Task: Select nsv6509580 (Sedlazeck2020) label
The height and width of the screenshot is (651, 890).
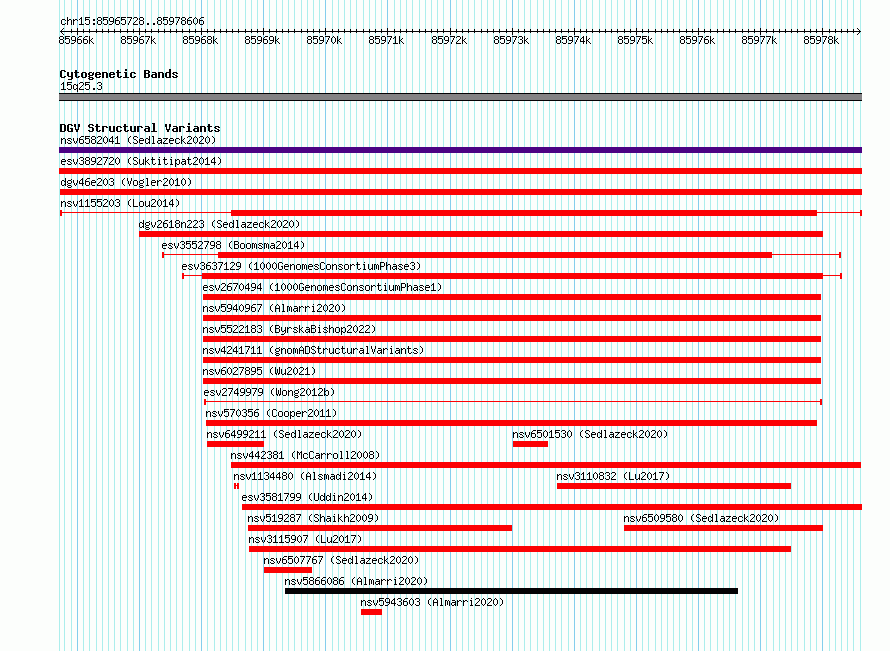Action: point(701,518)
